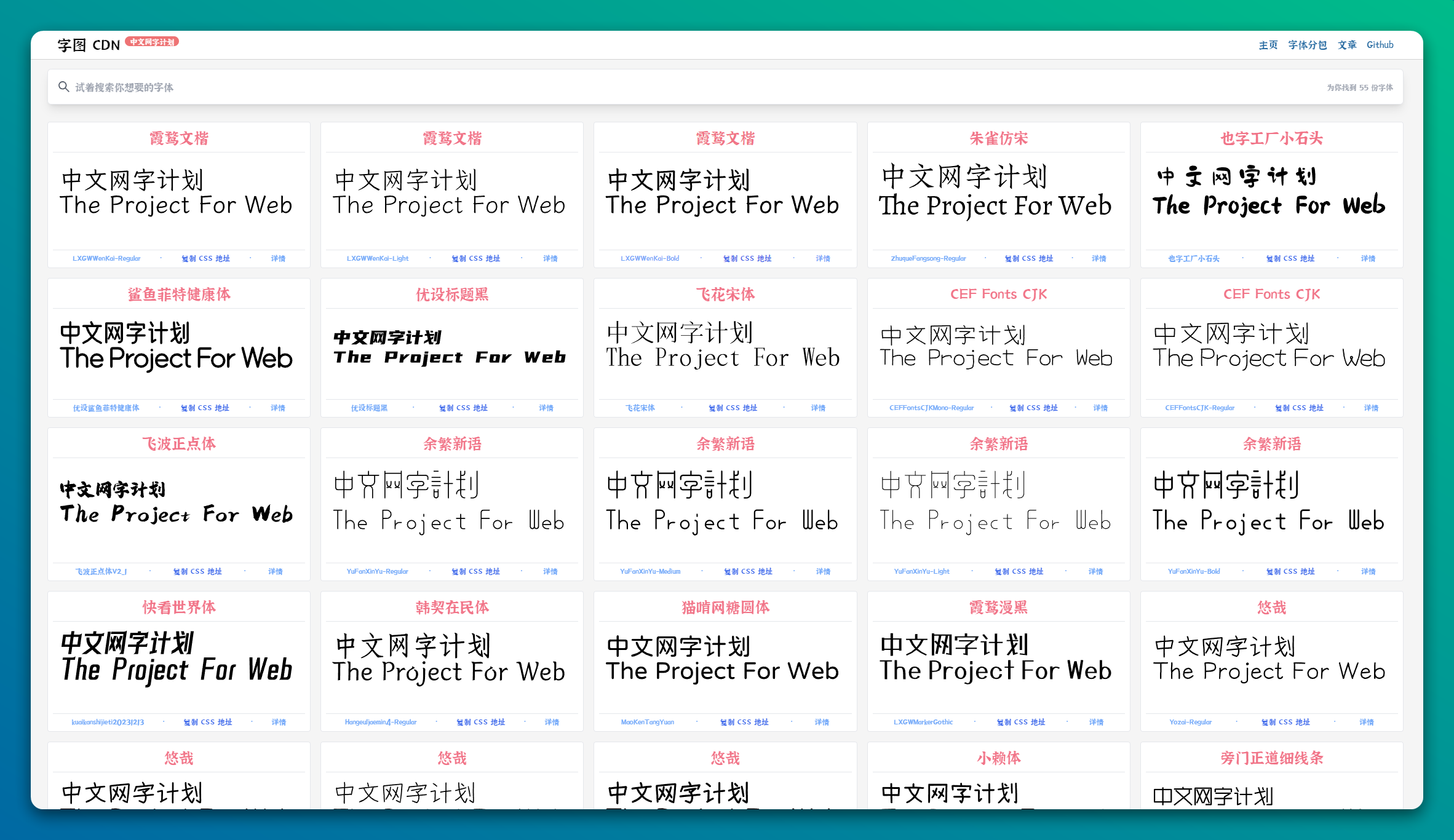This screenshot has height=840, width=1454.
Task: Click the YuFanXinYu-Light font name
Action: point(921,571)
